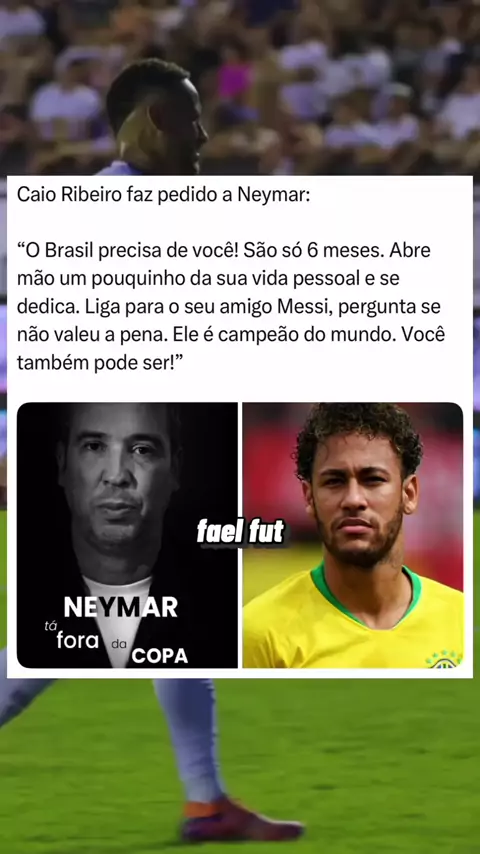Click the pink-shirted spectator in the crowd
Screen dimensions: 480x854
coord(236,82)
